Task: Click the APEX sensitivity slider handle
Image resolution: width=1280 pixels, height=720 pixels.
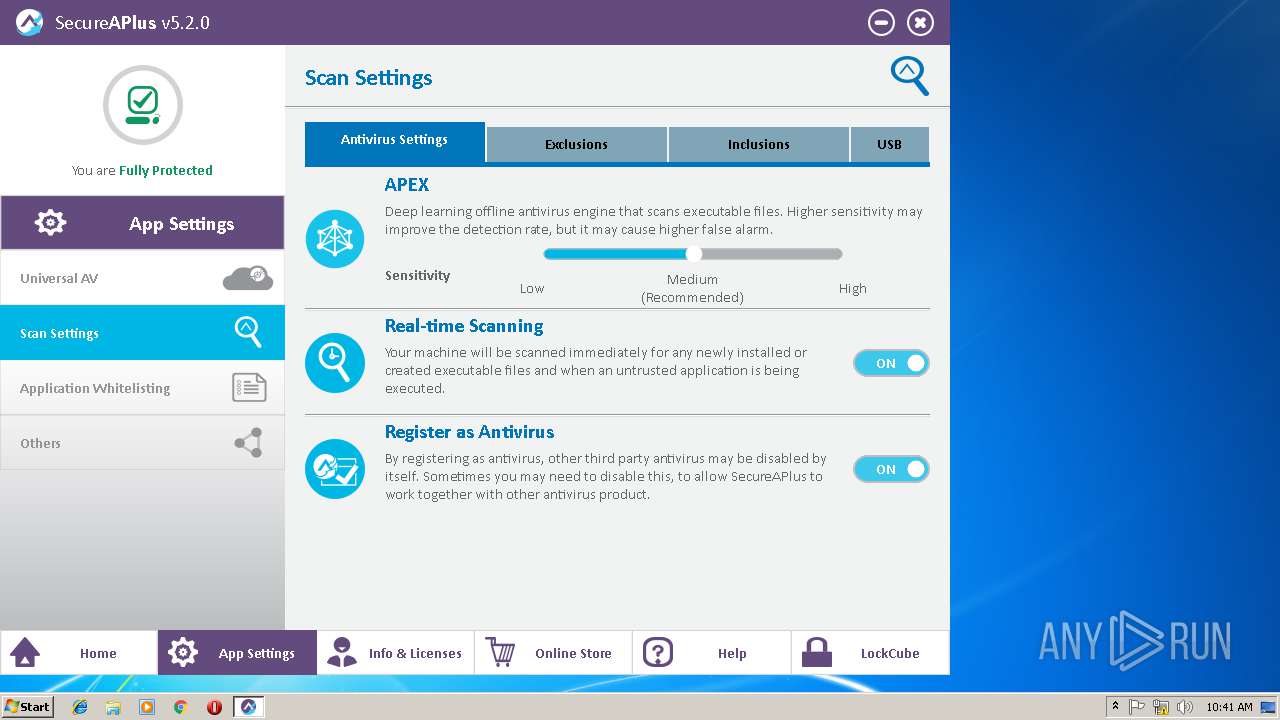Action: [x=693, y=254]
